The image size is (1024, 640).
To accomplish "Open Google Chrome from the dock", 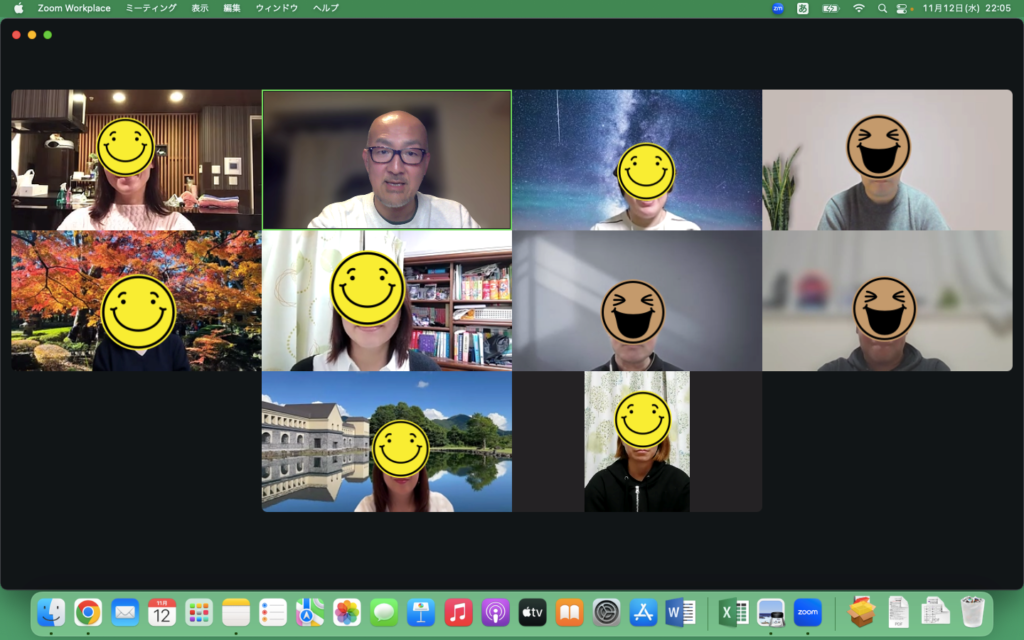I will point(88,612).
